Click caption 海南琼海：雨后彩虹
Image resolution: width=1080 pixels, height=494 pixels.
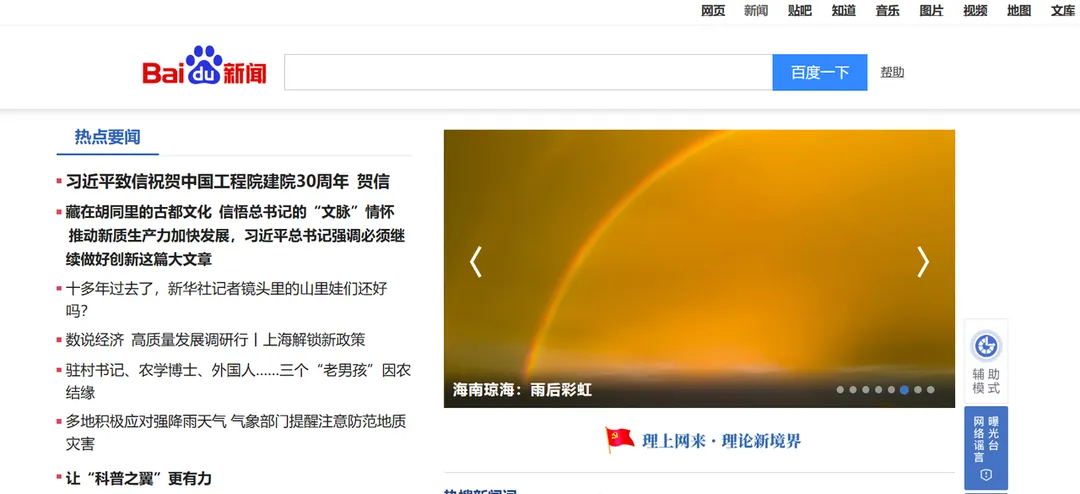522,390
